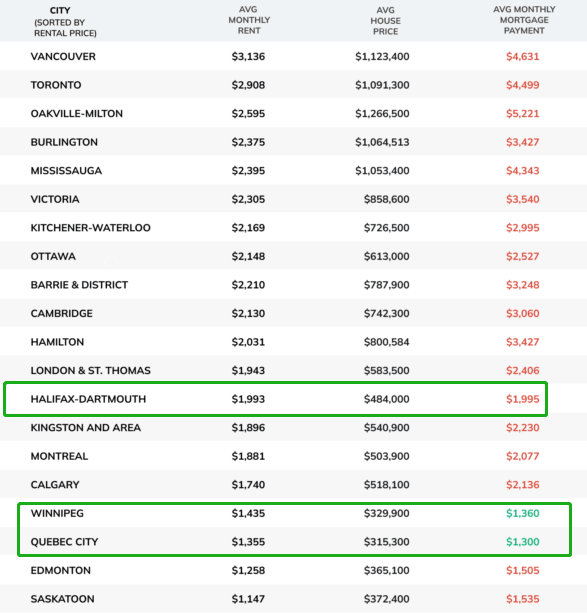Click Halifax-Dartmouth's mortgage payment $1,995
Image resolution: width=587 pixels, height=614 pixels.
(522, 399)
